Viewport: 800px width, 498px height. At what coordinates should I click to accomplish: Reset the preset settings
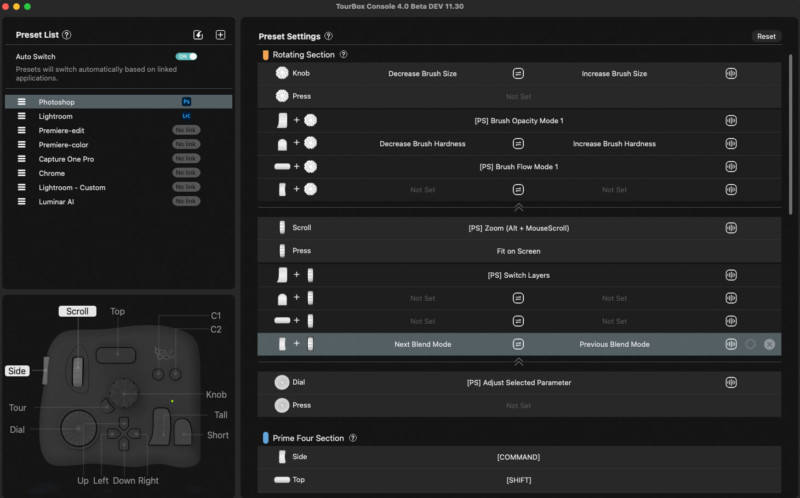[x=766, y=36]
